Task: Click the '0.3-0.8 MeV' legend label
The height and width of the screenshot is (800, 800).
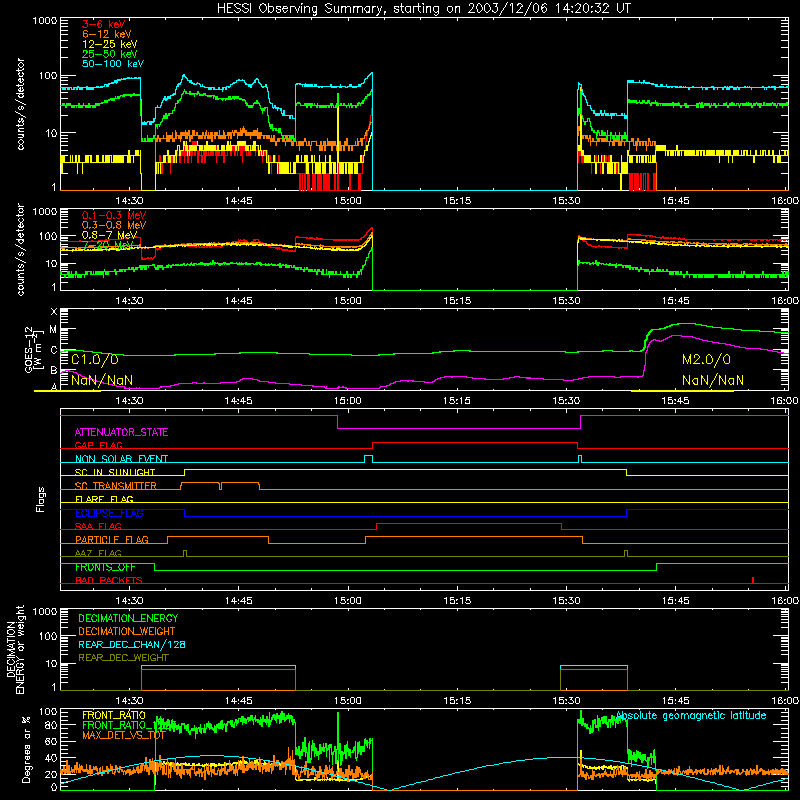Action: [x=114, y=225]
